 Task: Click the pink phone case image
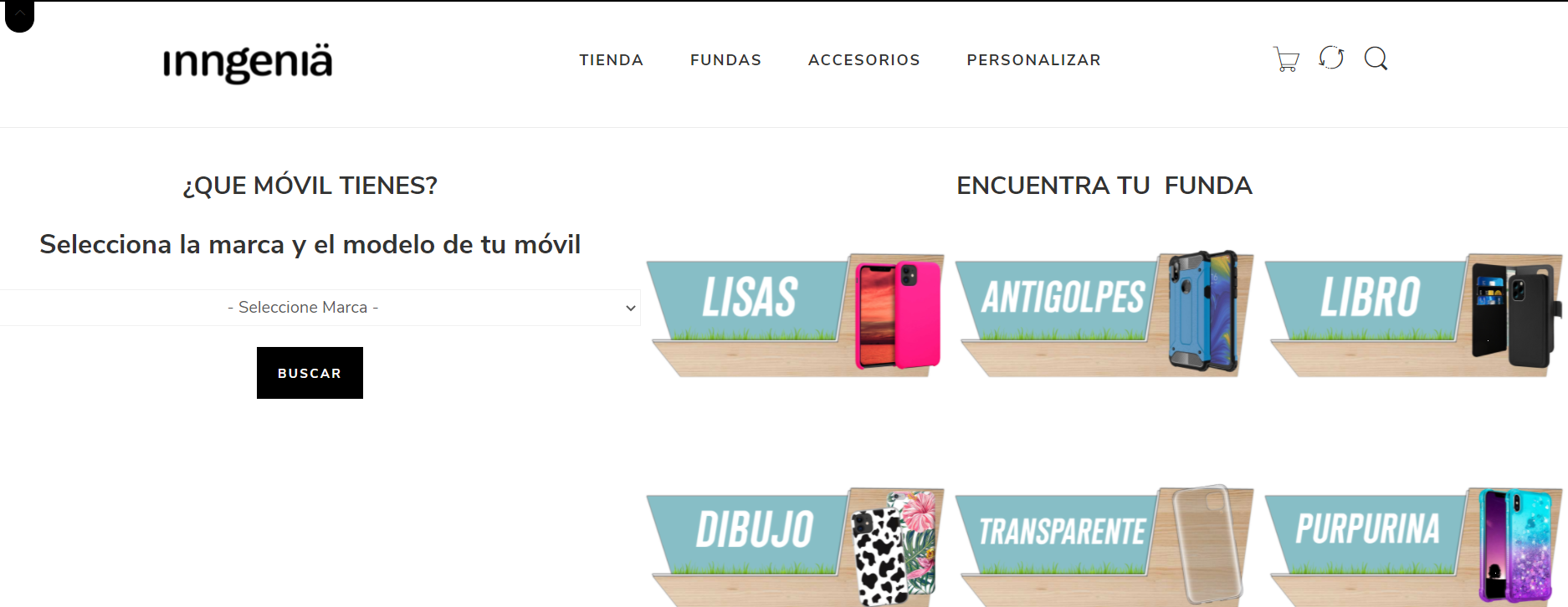[x=917, y=315]
